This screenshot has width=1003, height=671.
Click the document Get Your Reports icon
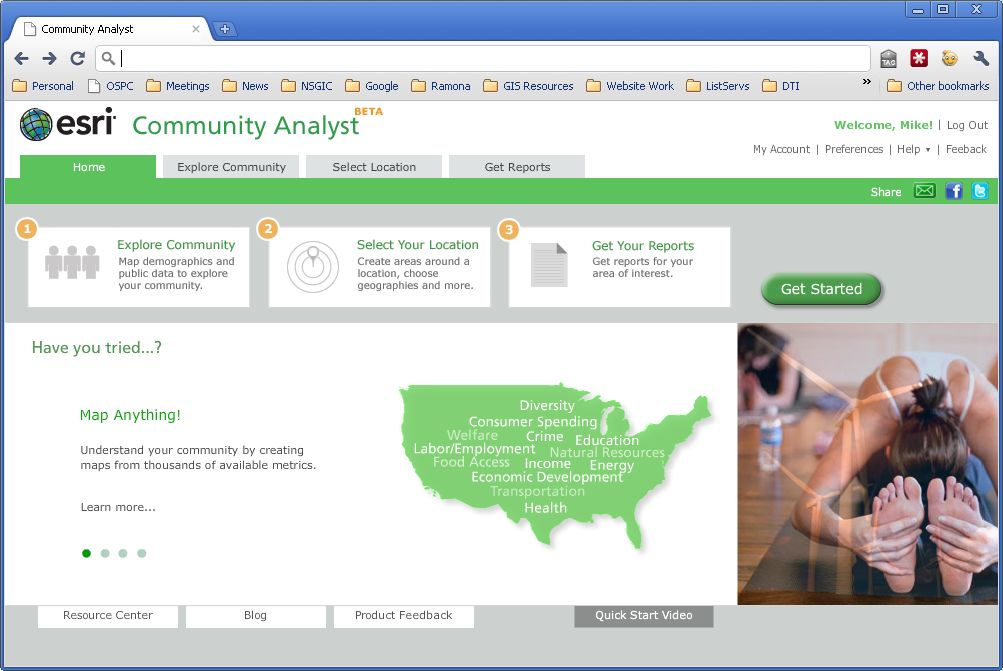(x=549, y=265)
